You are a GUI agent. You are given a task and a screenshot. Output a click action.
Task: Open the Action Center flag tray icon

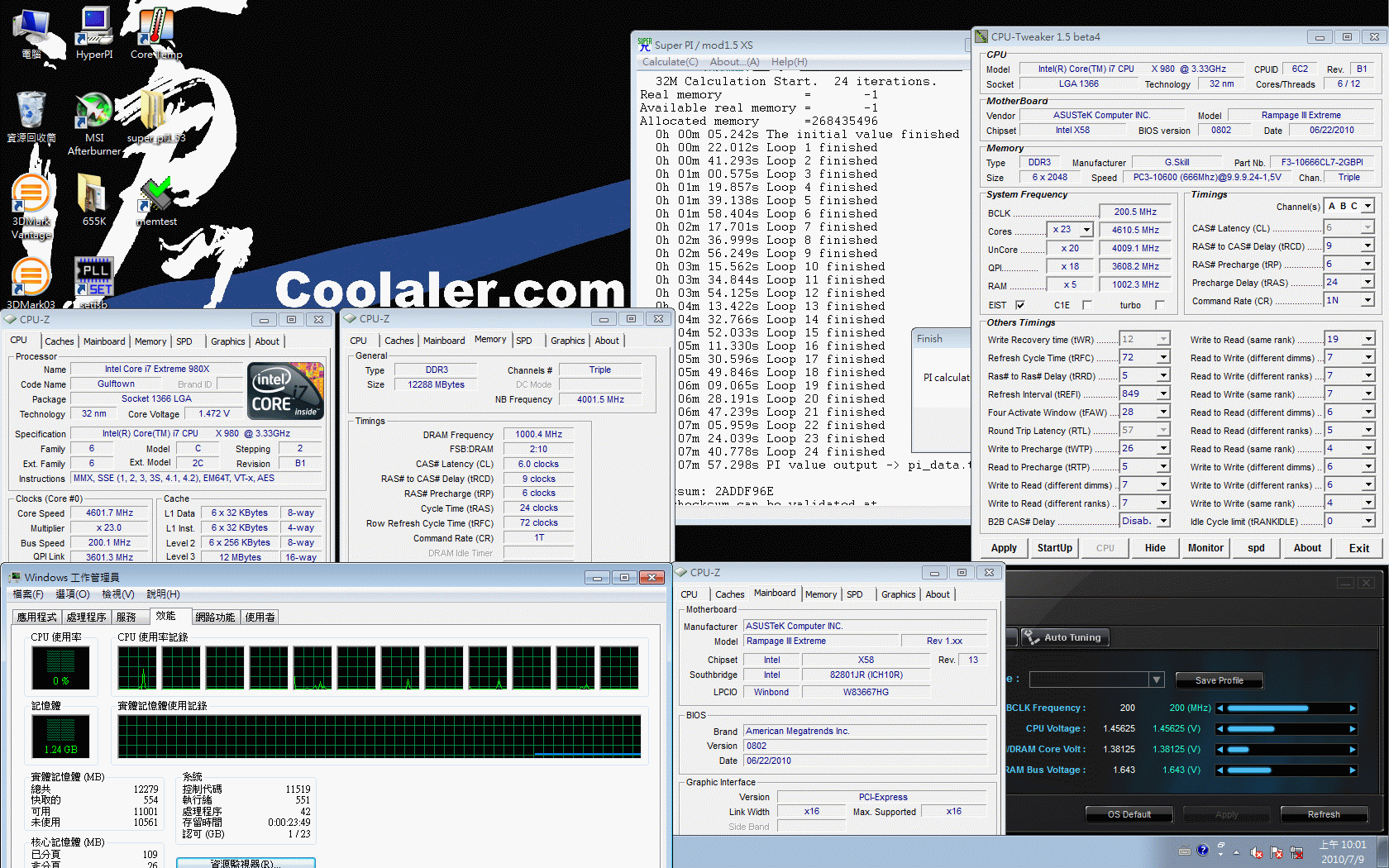pyautogui.click(x=1277, y=852)
